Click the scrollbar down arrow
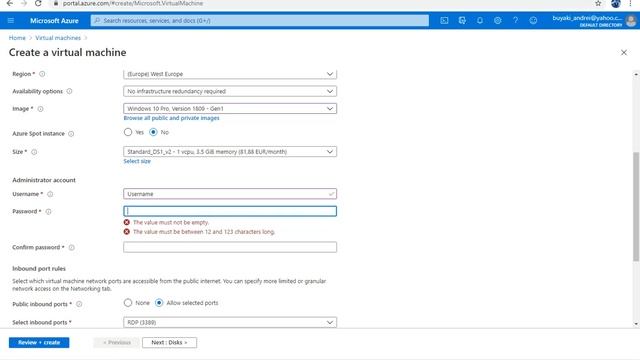This screenshot has width=640, height=360. coord(636,324)
